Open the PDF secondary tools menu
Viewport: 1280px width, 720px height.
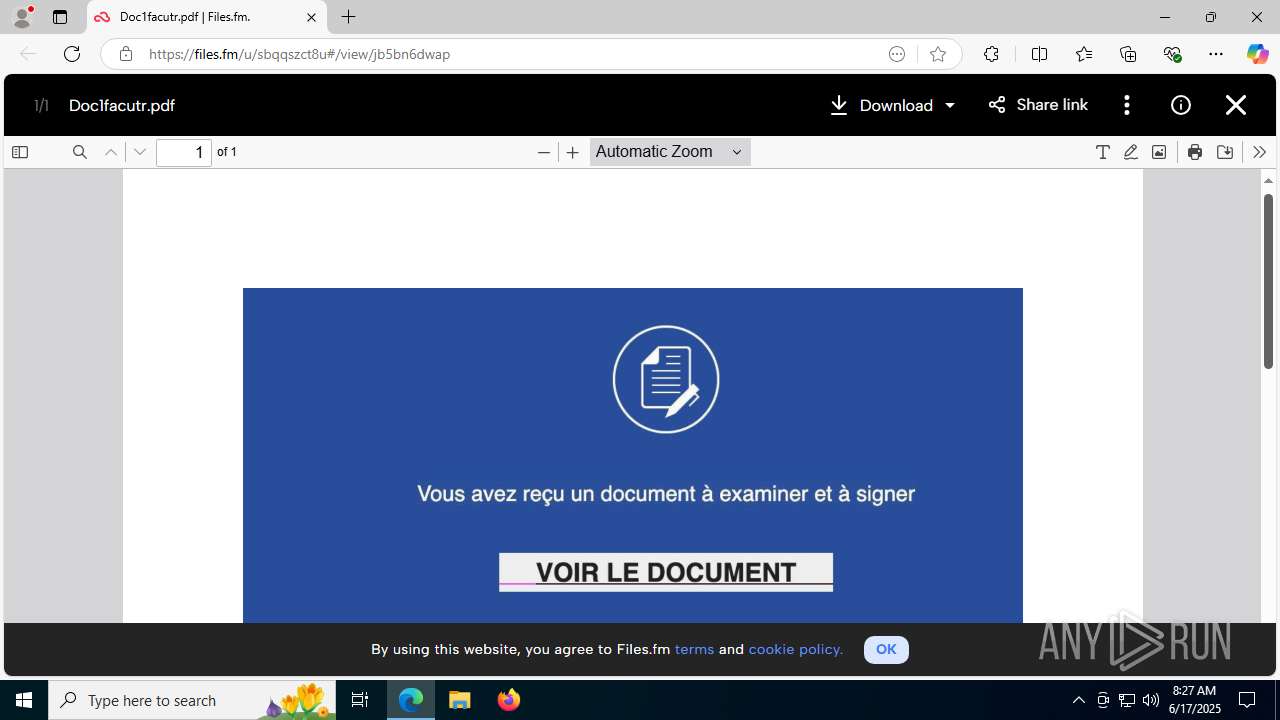click(x=1259, y=152)
